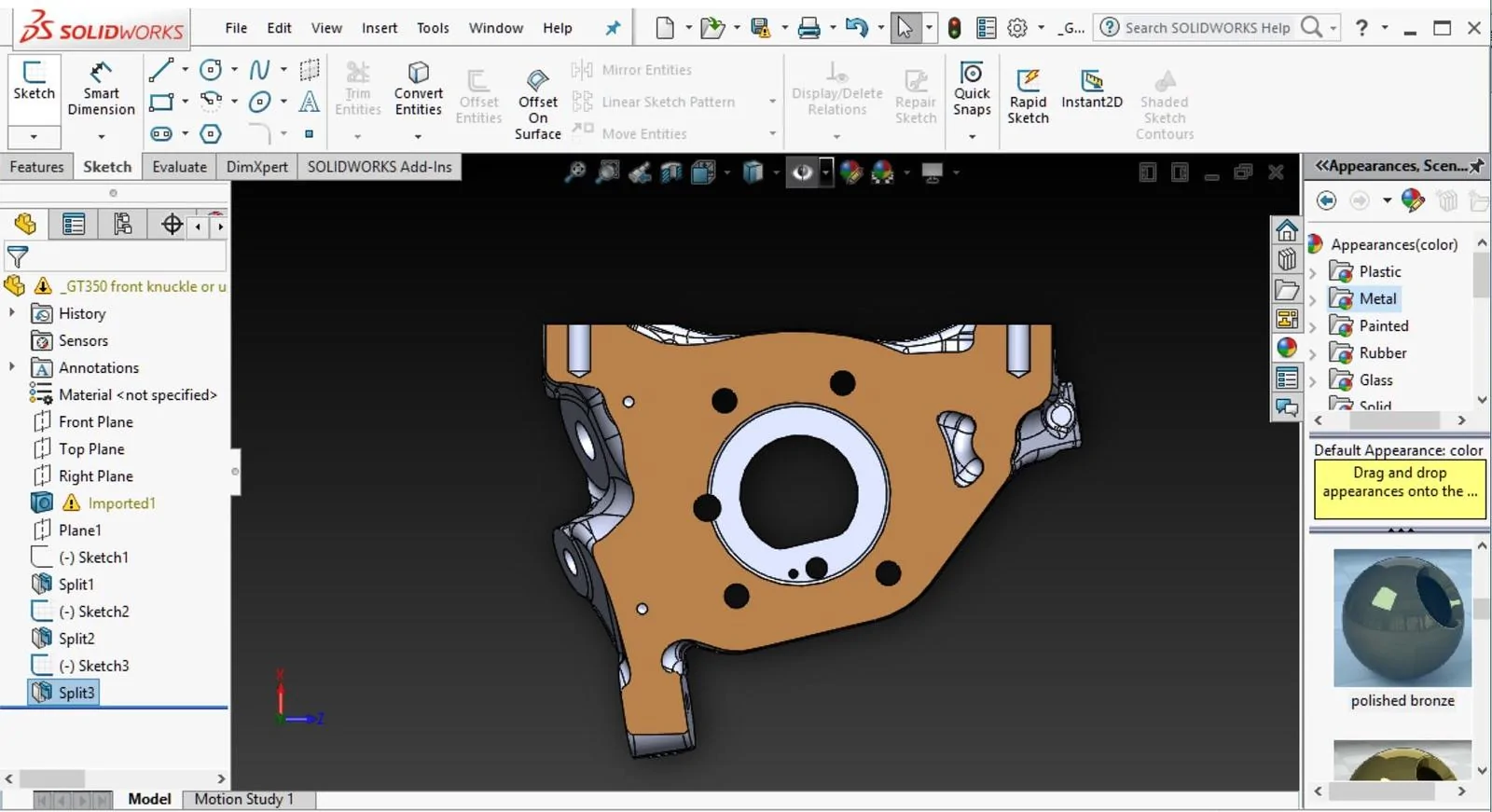Open Custom Properties task pane icon
The height and width of the screenshot is (812, 1492).
pyautogui.click(x=1287, y=378)
